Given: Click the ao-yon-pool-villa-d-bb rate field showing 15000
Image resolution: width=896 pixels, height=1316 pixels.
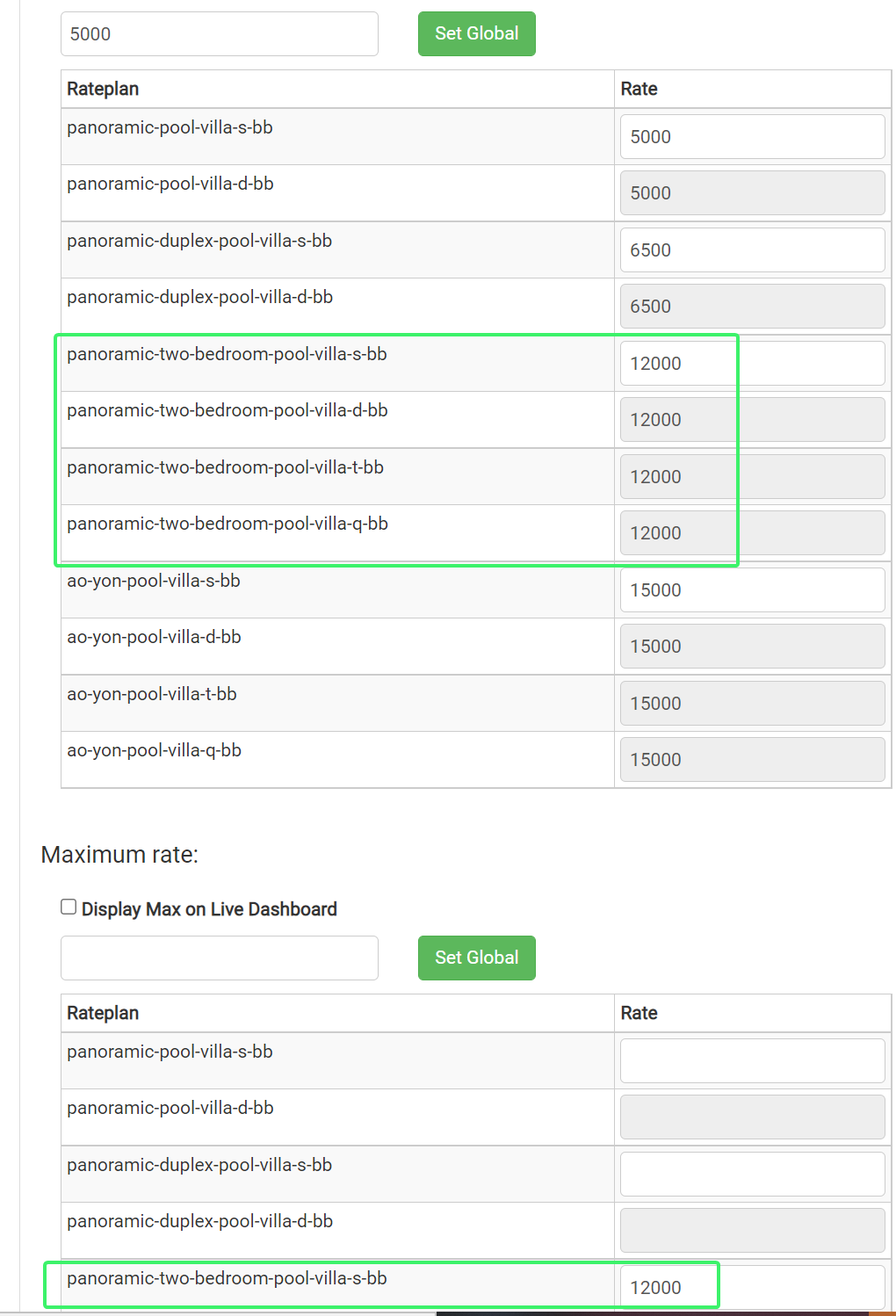Looking at the screenshot, I should point(752,647).
